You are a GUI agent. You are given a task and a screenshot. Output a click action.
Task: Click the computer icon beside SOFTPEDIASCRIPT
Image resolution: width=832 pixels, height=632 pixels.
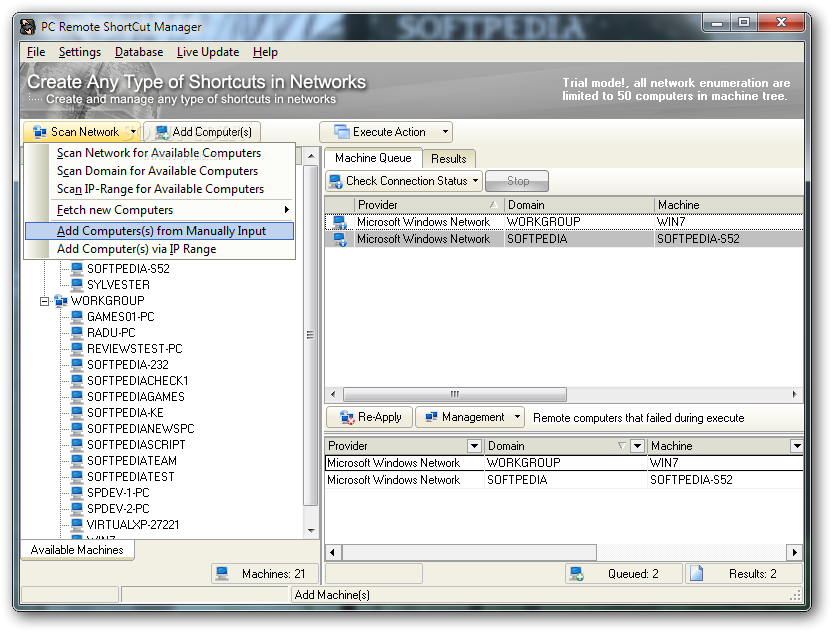click(x=77, y=444)
